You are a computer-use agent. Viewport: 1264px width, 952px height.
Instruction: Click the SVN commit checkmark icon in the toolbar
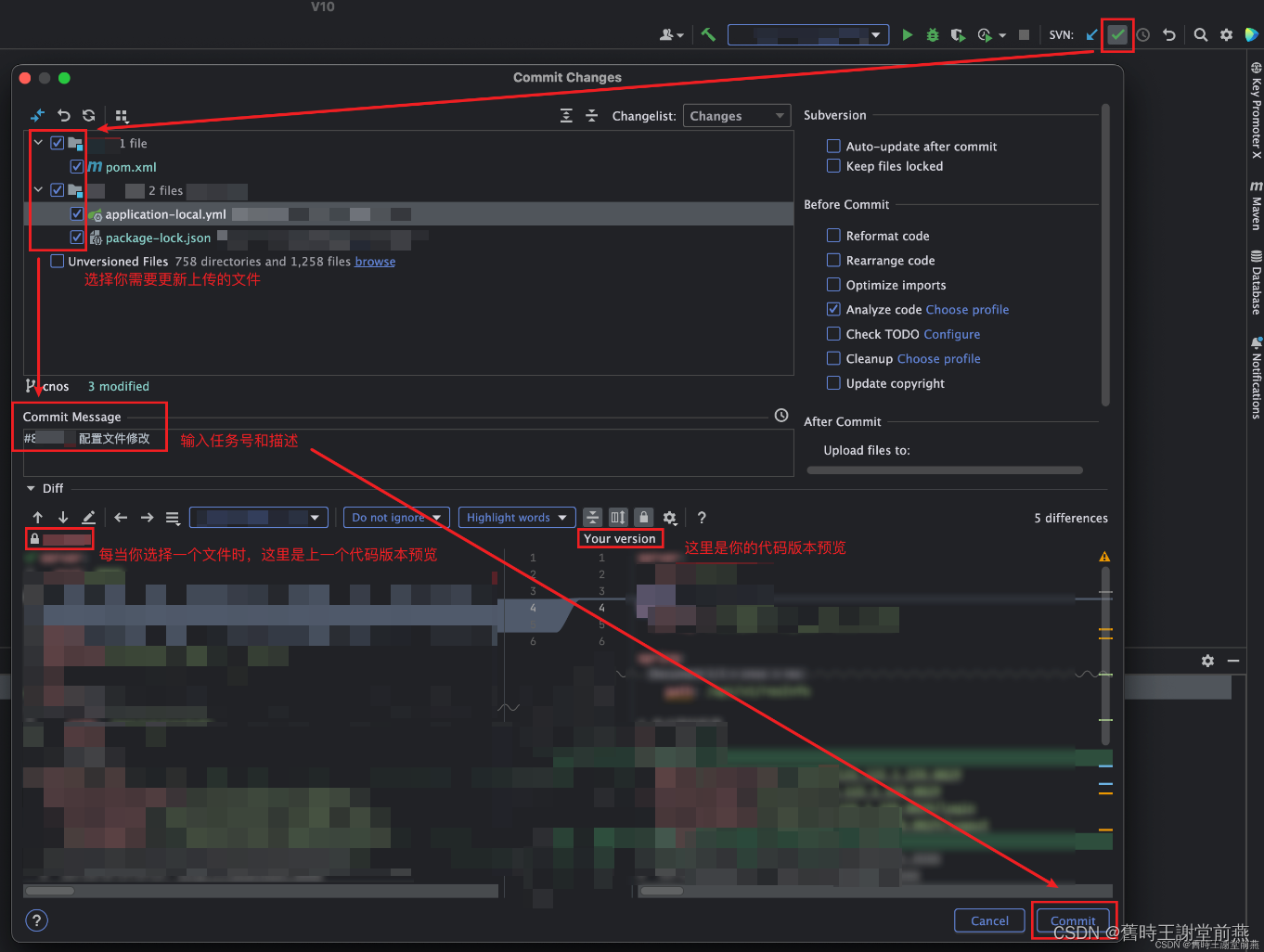pos(1117,34)
